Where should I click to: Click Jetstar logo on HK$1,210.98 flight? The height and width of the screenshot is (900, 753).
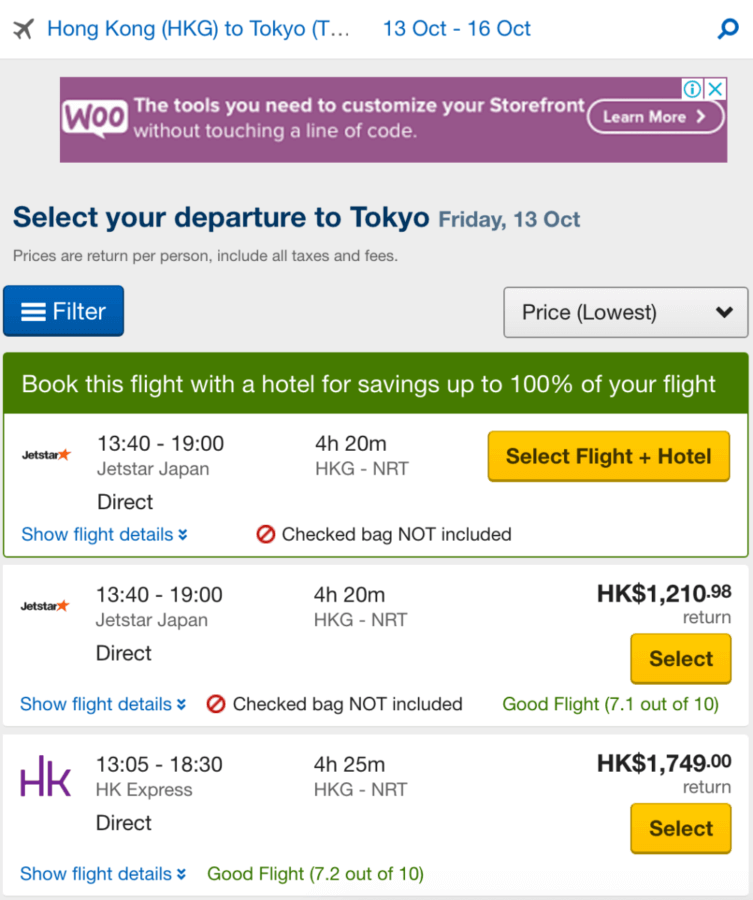pyautogui.click(x=45, y=606)
